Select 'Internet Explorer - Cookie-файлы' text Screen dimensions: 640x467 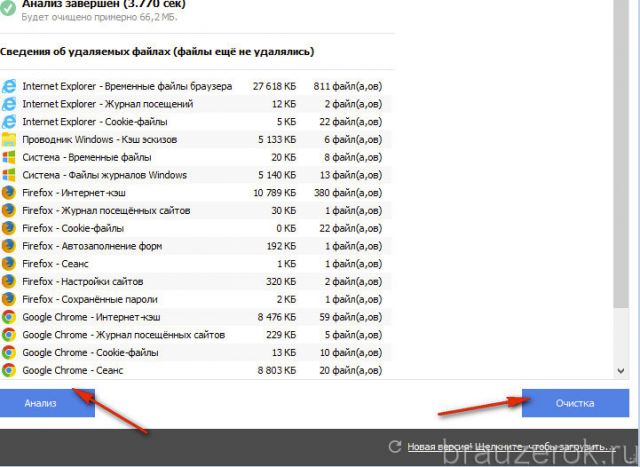95,122
